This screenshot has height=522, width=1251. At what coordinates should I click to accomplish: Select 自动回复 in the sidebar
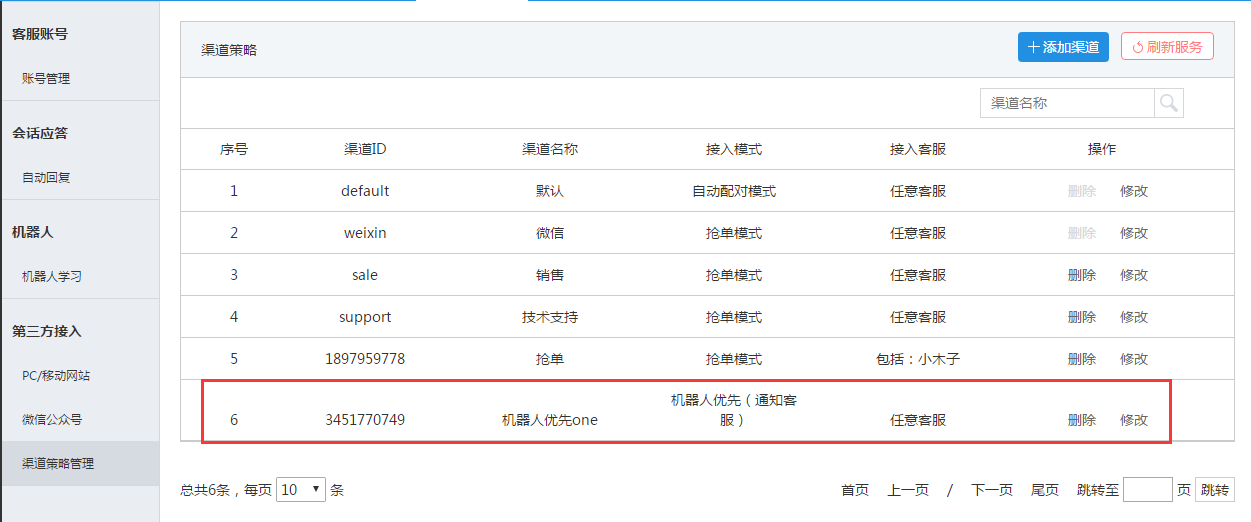pos(46,177)
